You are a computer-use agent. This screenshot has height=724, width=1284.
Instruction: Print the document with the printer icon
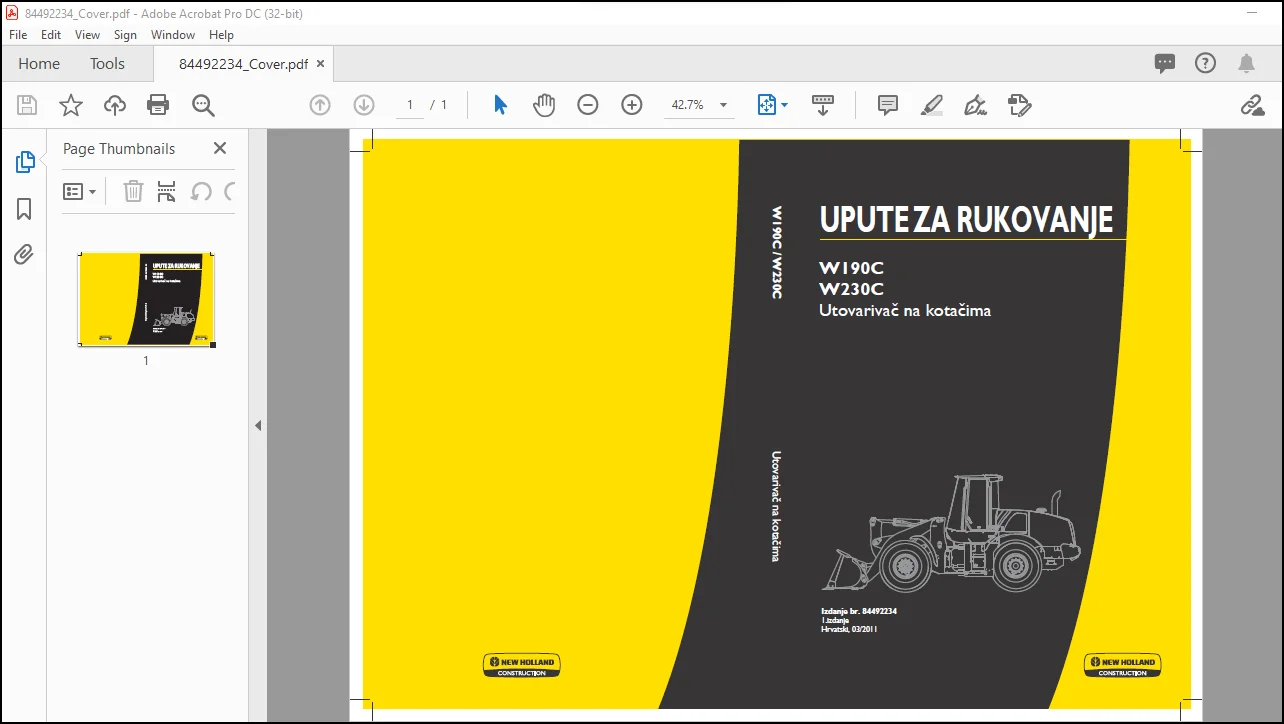158,105
